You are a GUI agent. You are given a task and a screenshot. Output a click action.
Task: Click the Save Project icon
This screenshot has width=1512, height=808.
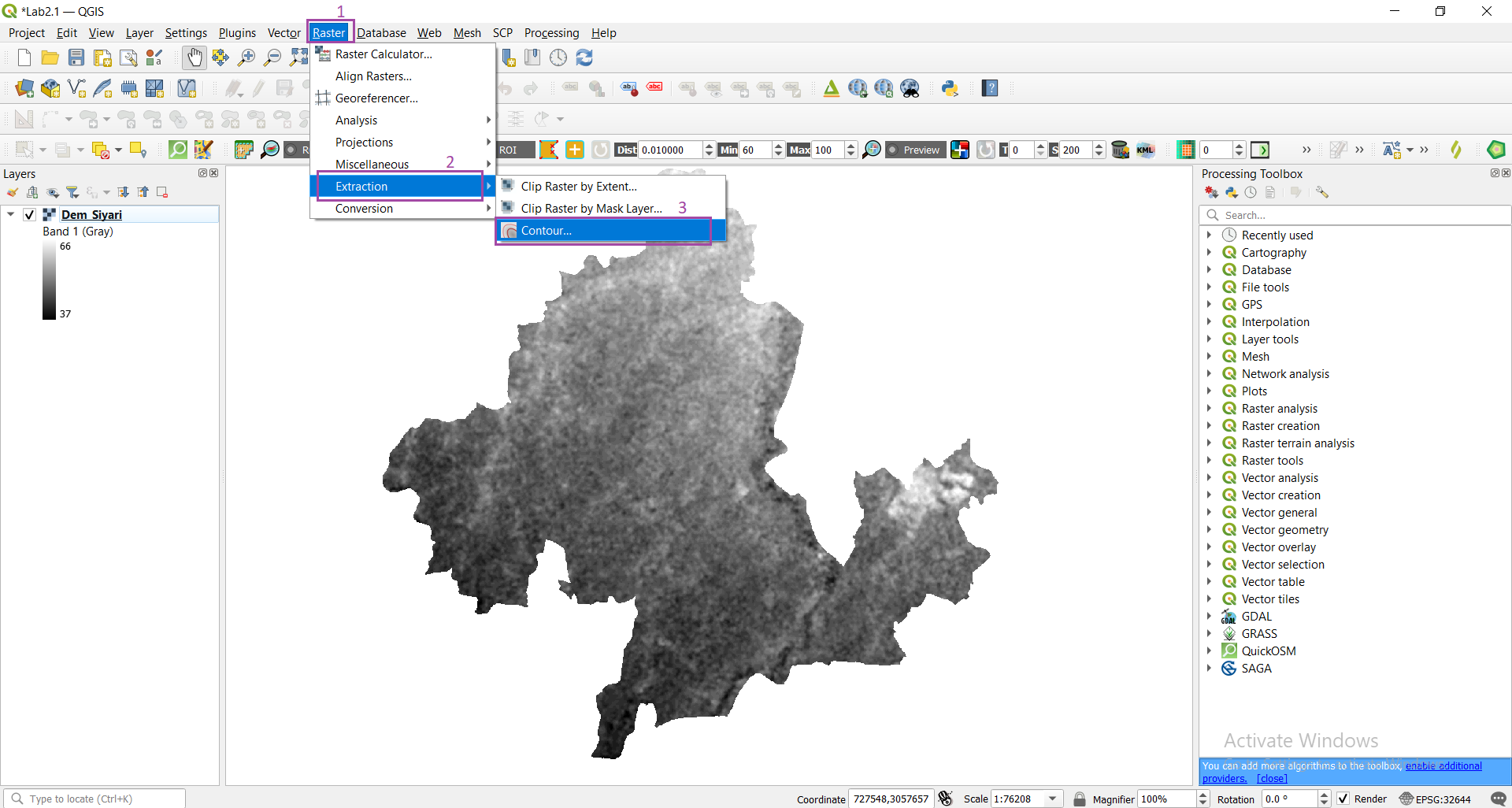pos(76,57)
